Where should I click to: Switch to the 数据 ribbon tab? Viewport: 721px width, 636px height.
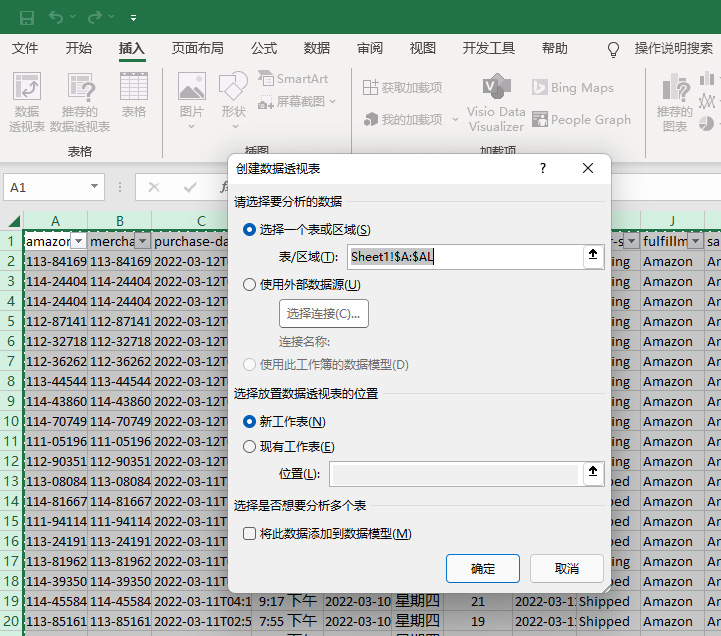coord(317,48)
